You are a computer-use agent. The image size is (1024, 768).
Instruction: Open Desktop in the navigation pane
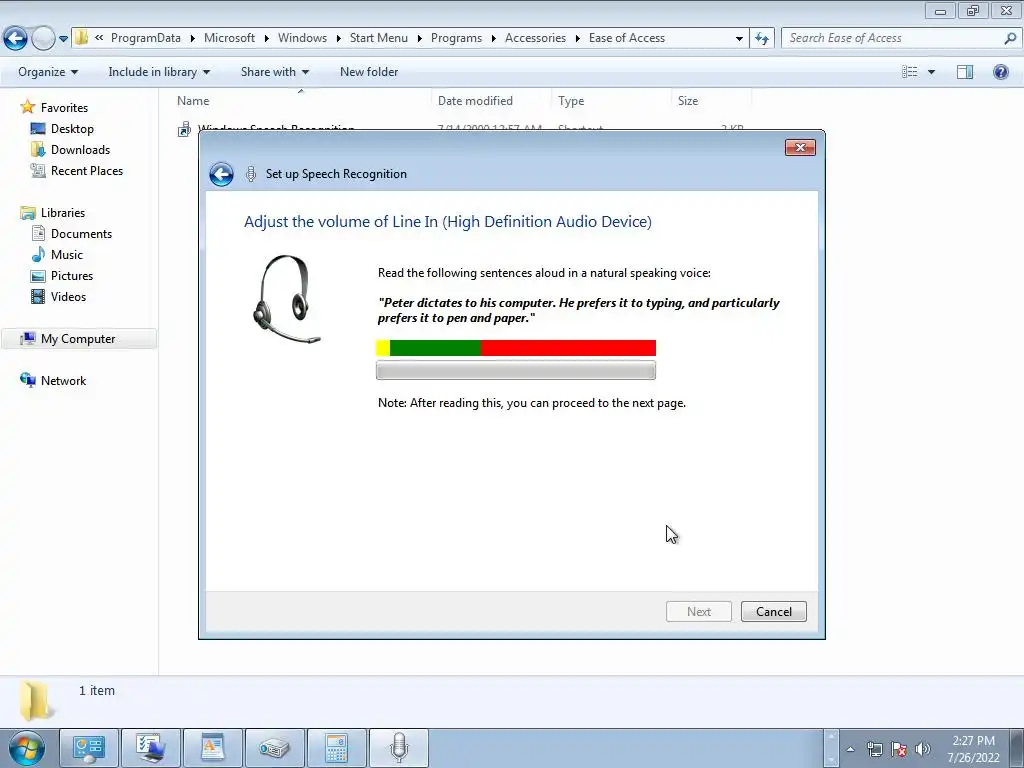(x=72, y=129)
